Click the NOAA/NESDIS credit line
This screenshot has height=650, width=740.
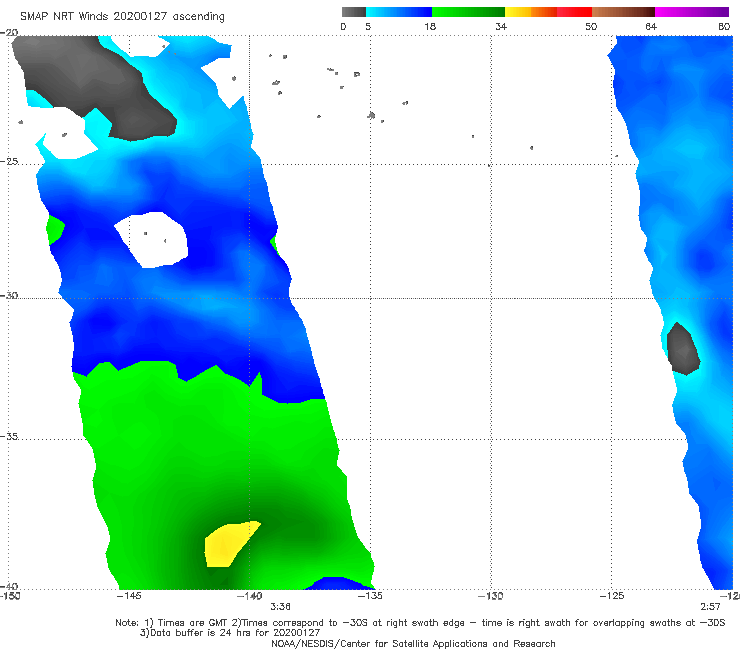pyautogui.click(x=413, y=643)
